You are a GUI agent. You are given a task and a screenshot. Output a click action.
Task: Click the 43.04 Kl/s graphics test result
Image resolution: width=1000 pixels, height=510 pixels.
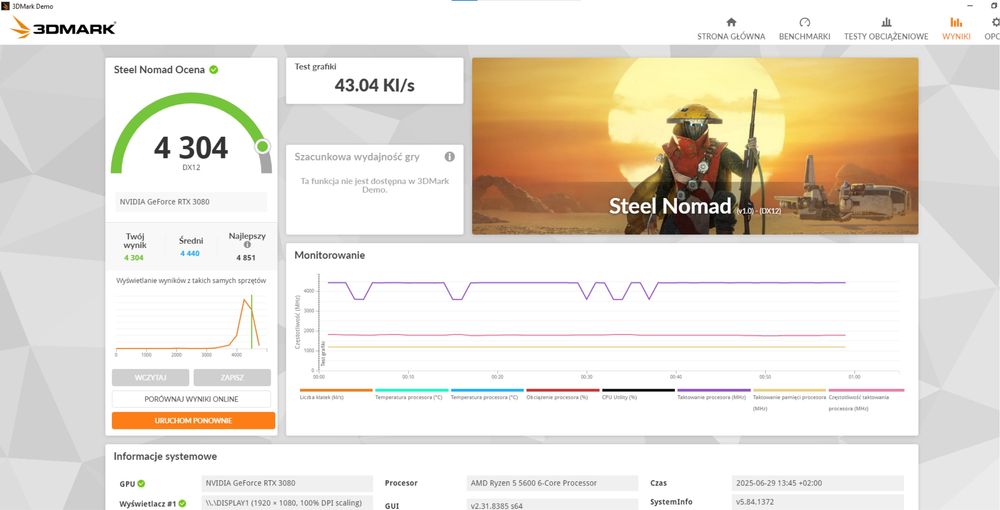click(374, 85)
